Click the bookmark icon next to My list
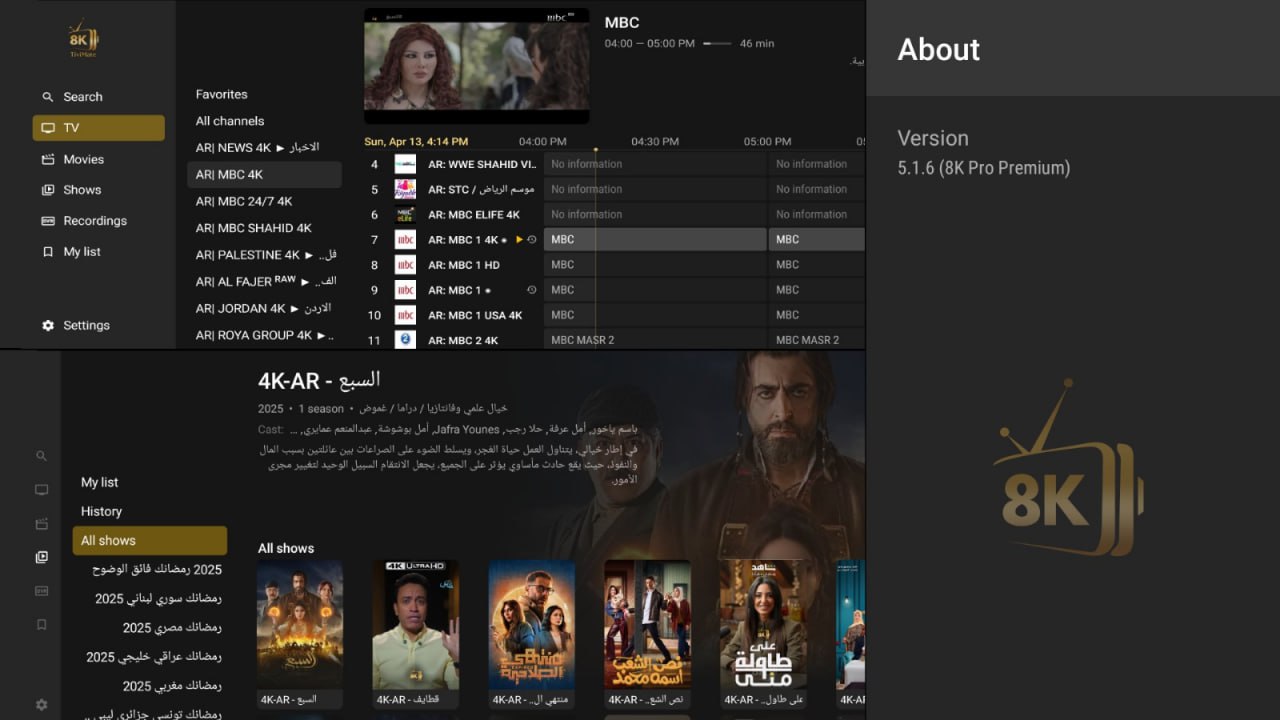1280x720 pixels. click(47, 252)
